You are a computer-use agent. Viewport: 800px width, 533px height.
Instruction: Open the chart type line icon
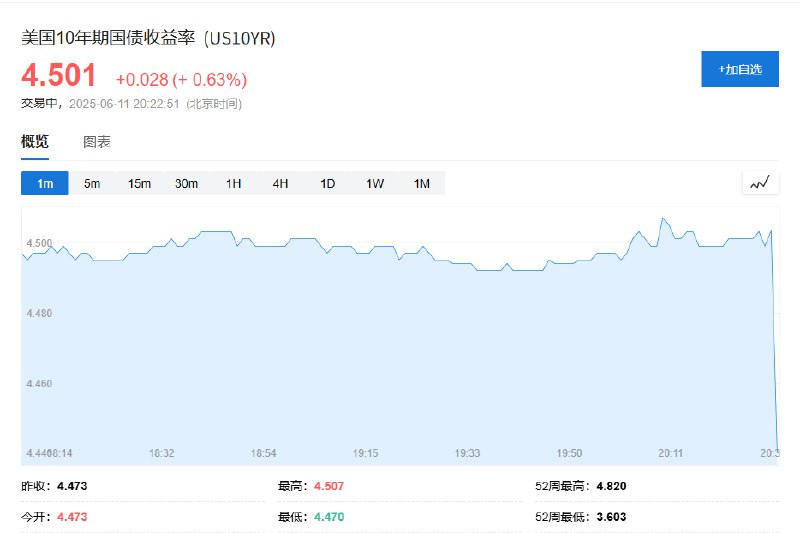tap(760, 183)
